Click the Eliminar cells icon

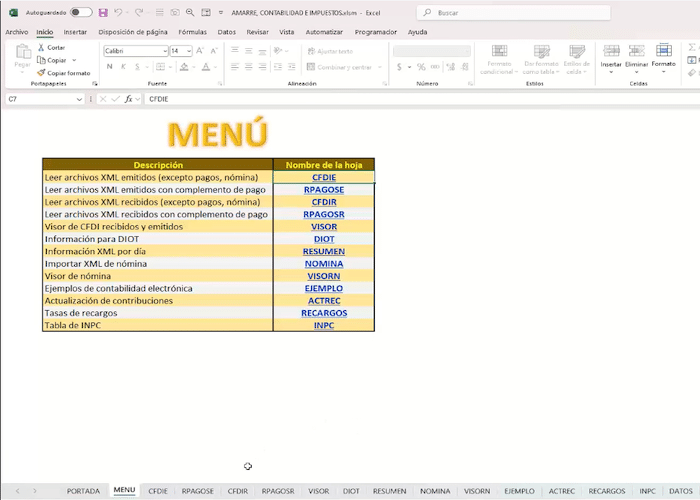point(636,50)
